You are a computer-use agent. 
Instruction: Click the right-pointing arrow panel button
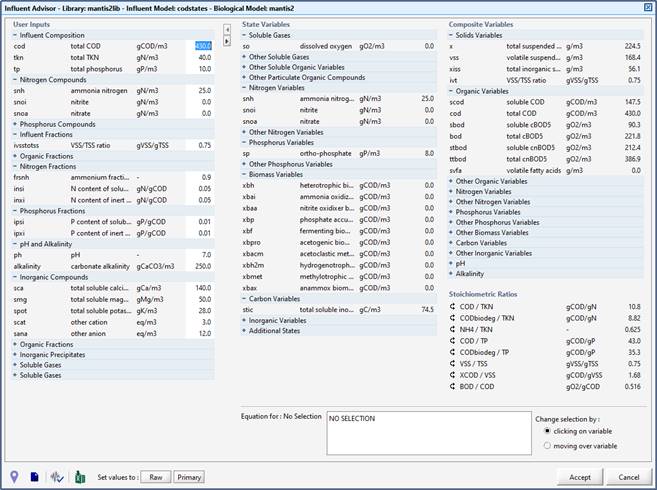click(x=227, y=41)
